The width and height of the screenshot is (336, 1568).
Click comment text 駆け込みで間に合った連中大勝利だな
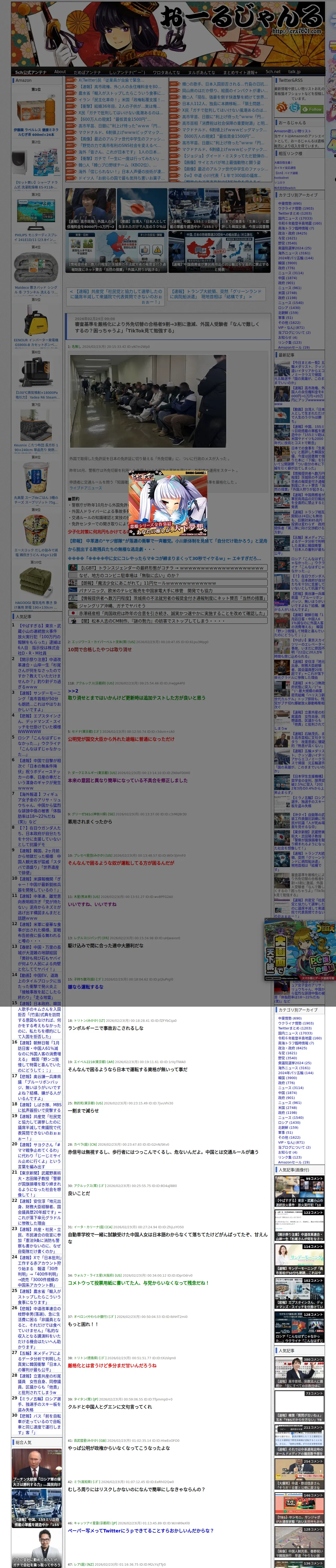[x=105, y=945]
